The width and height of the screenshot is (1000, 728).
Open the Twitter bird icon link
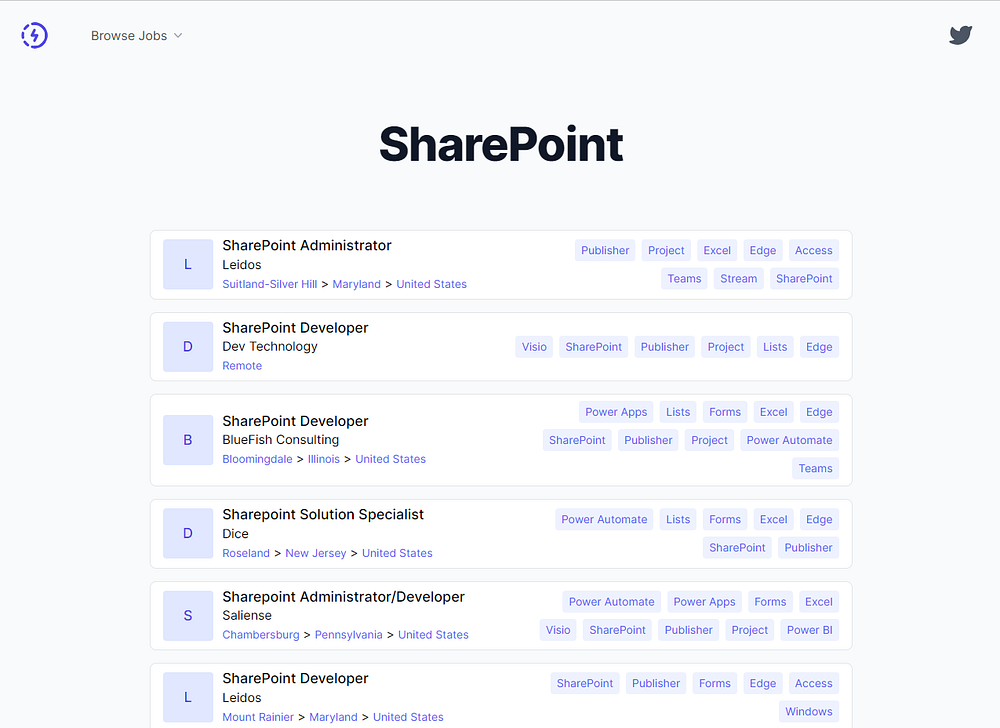pos(960,35)
